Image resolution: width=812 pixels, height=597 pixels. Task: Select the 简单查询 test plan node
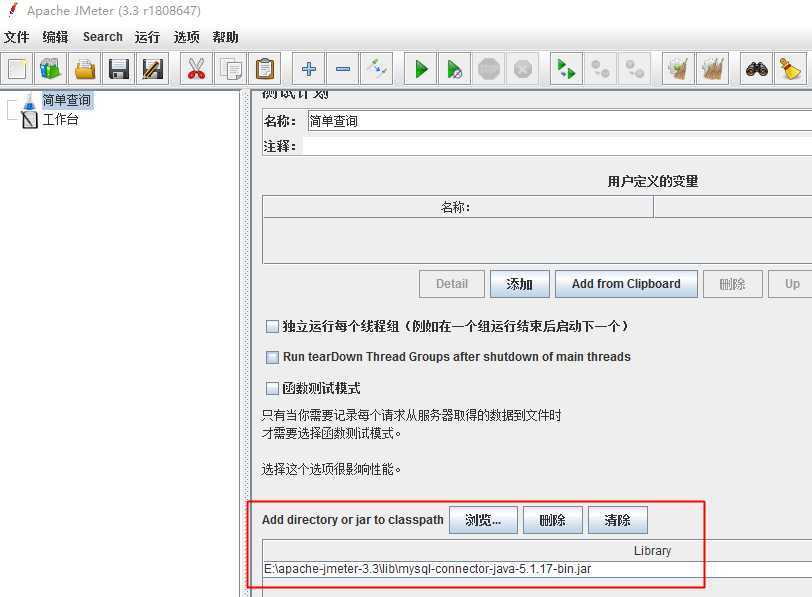[67, 100]
